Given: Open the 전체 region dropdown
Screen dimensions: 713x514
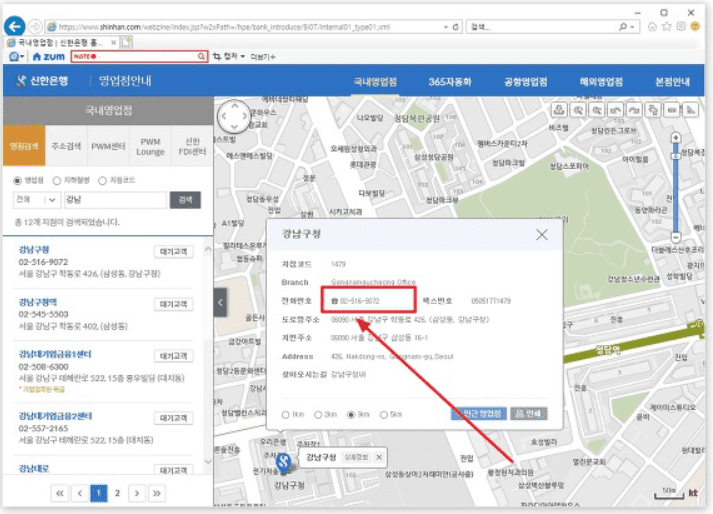Looking at the screenshot, I should click(x=37, y=200).
